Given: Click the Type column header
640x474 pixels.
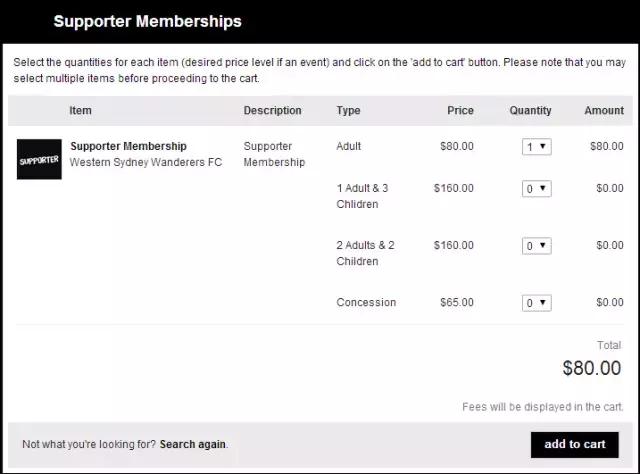Looking at the screenshot, I should click(x=348, y=111).
